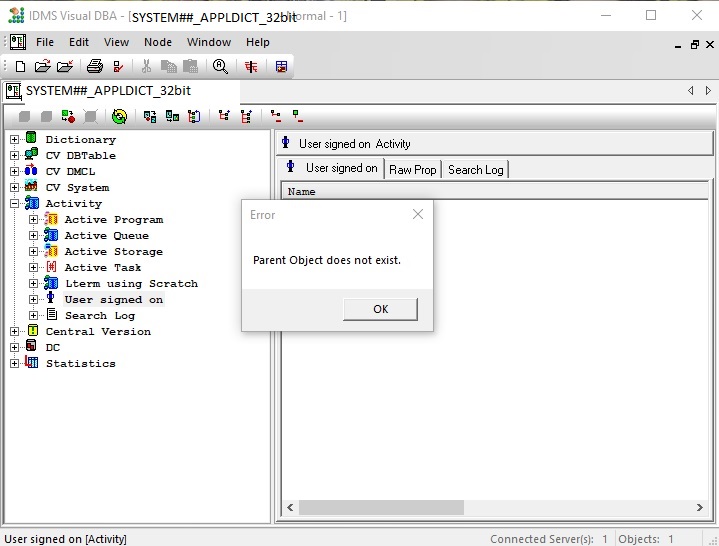
Task: Select Lterm using Scratch tree item
Action: click(x=131, y=283)
